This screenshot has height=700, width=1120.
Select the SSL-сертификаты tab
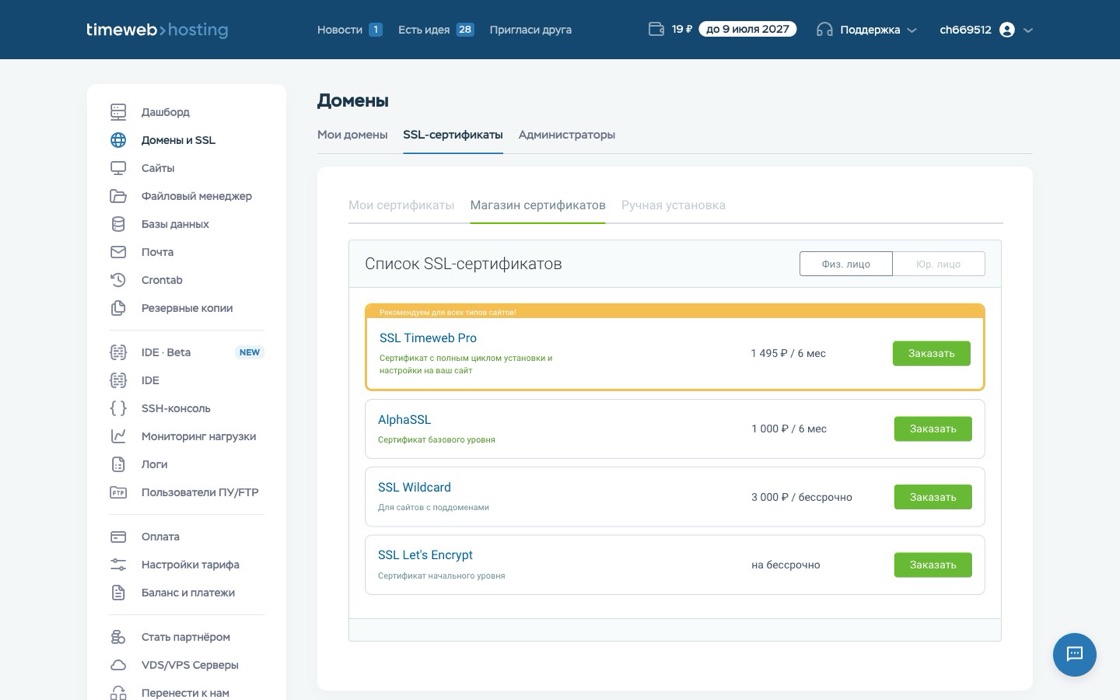coord(453,134)
